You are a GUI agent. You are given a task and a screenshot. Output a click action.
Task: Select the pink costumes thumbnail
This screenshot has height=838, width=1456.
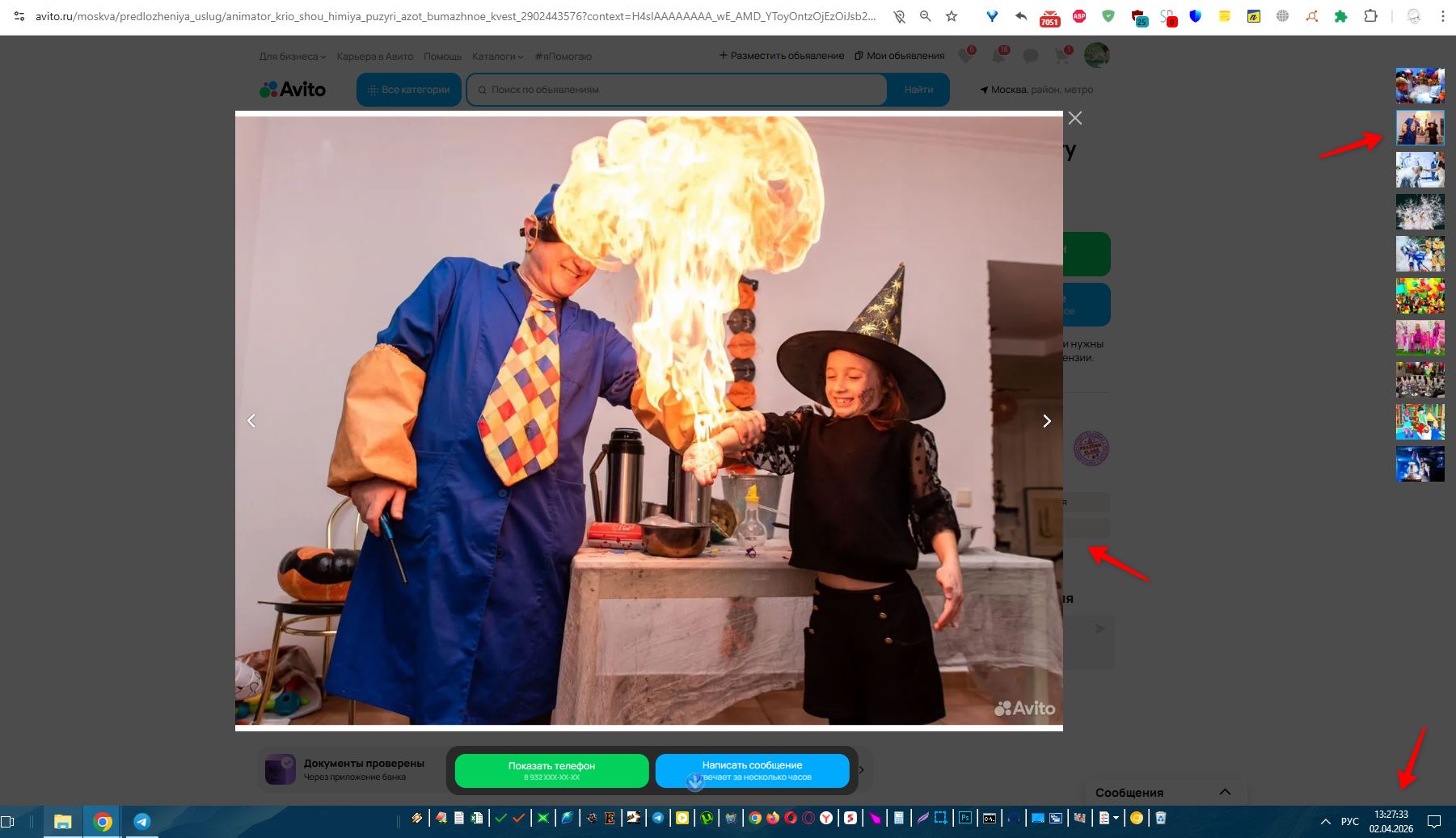coord(1420,338)
